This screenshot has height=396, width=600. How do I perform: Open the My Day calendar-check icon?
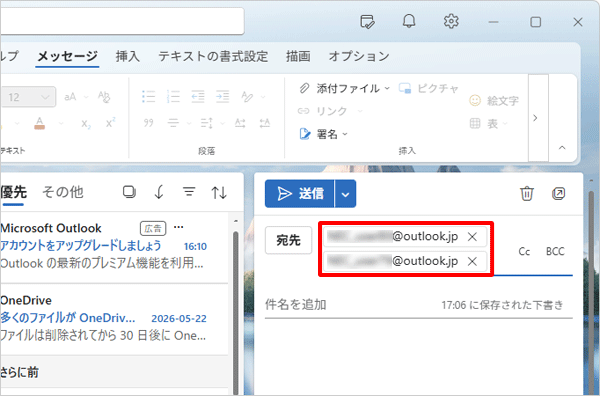pyautogui.click(x=367, y=21)
